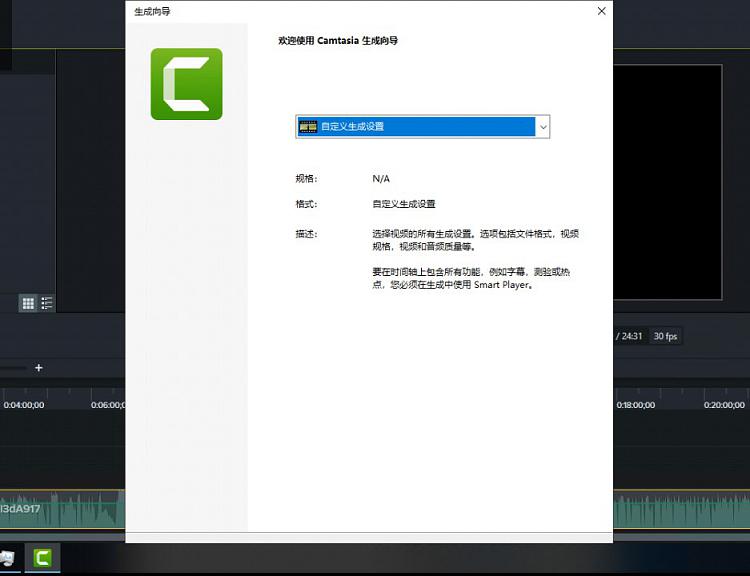Switch media bin to list view
Viewport: 750px width, 576px height.
(x=47, y=303)
